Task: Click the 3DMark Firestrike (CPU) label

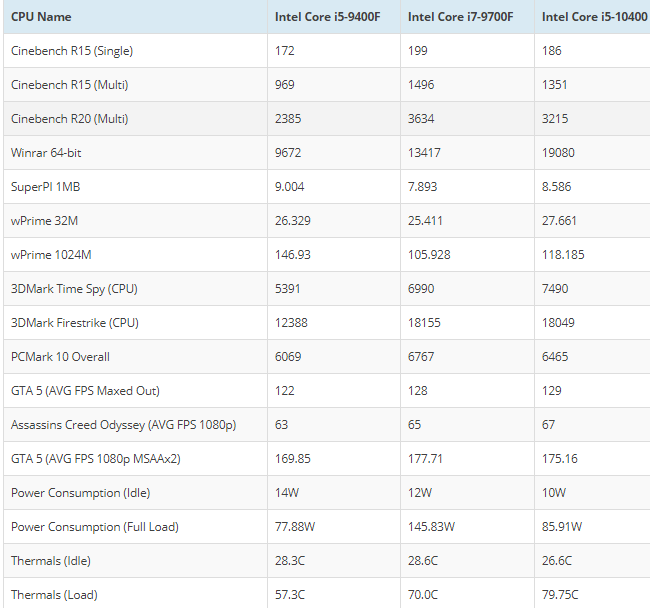Action: click(75, 323)
